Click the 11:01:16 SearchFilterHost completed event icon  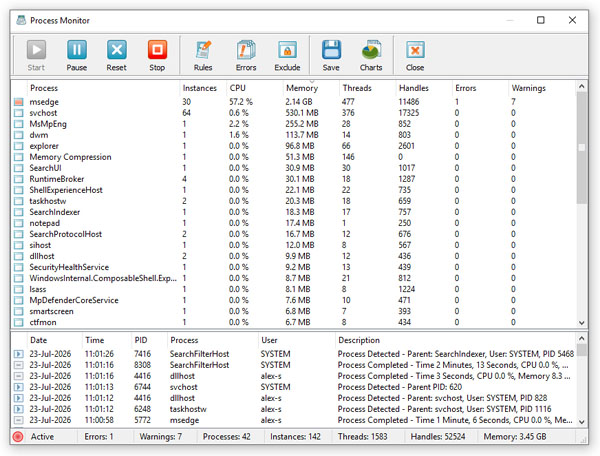coord(18,365)
